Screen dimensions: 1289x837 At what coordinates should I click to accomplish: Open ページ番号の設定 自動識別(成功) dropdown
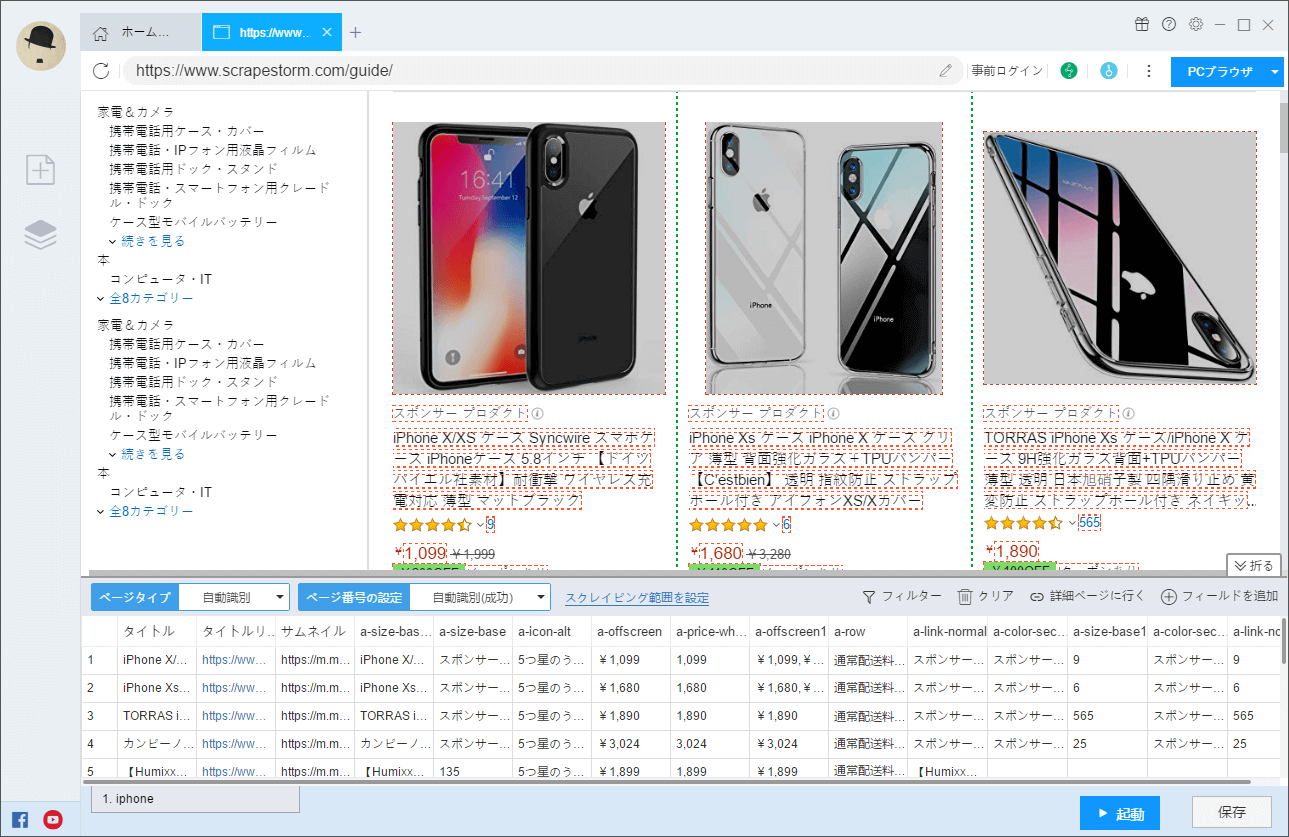(479, 598)
